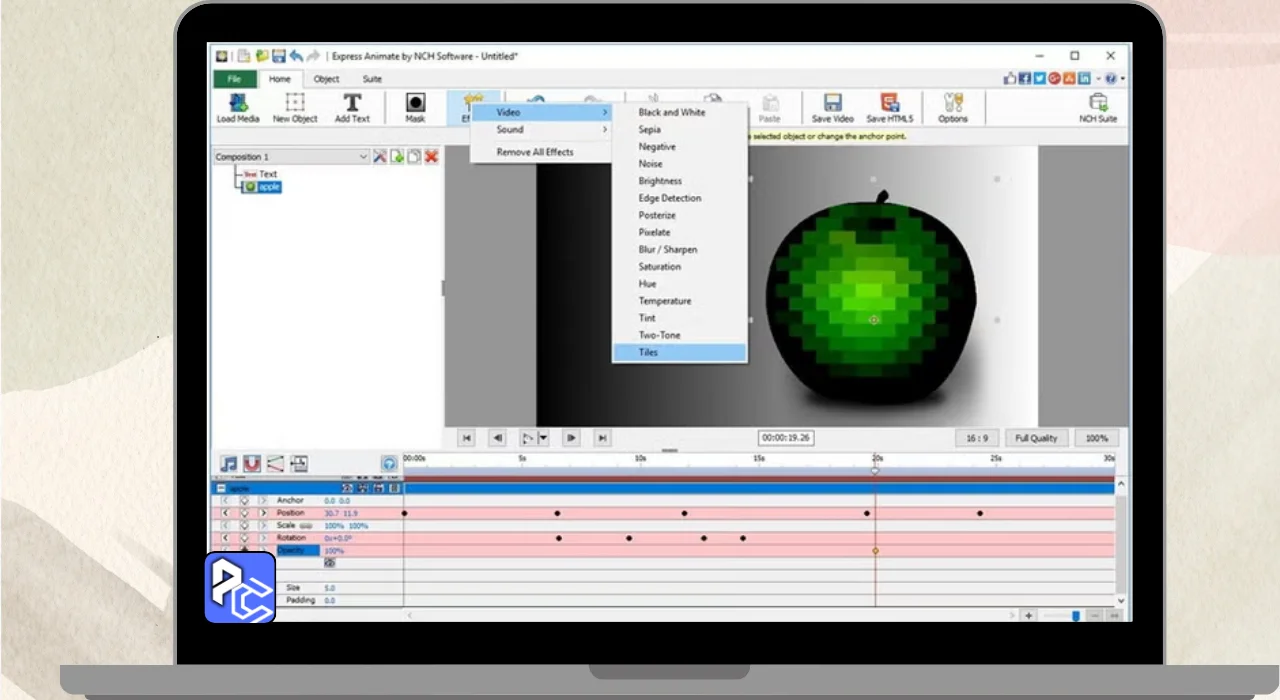The height and width of the screenshot is (700, 1280).
Task: Collapse the apple layer in timeline
Action: tap(221, 488)
